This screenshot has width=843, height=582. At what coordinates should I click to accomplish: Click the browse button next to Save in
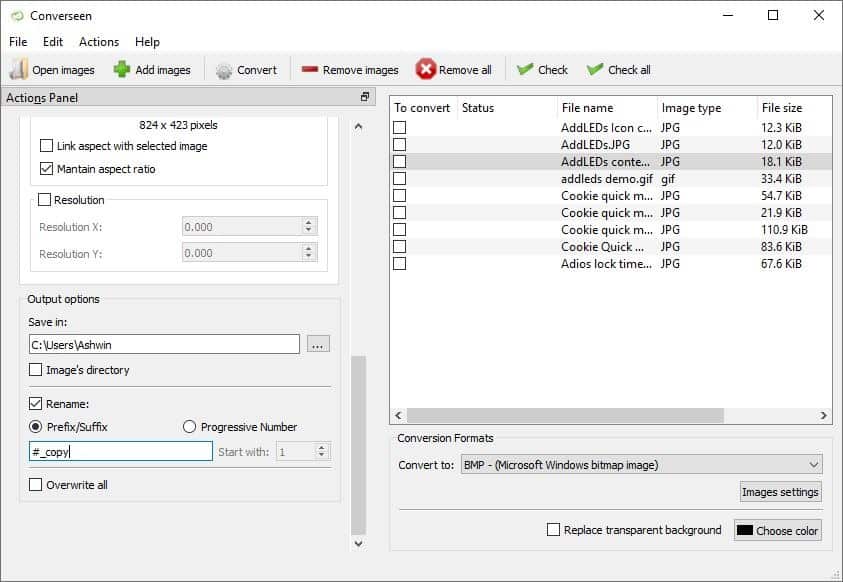318,345
